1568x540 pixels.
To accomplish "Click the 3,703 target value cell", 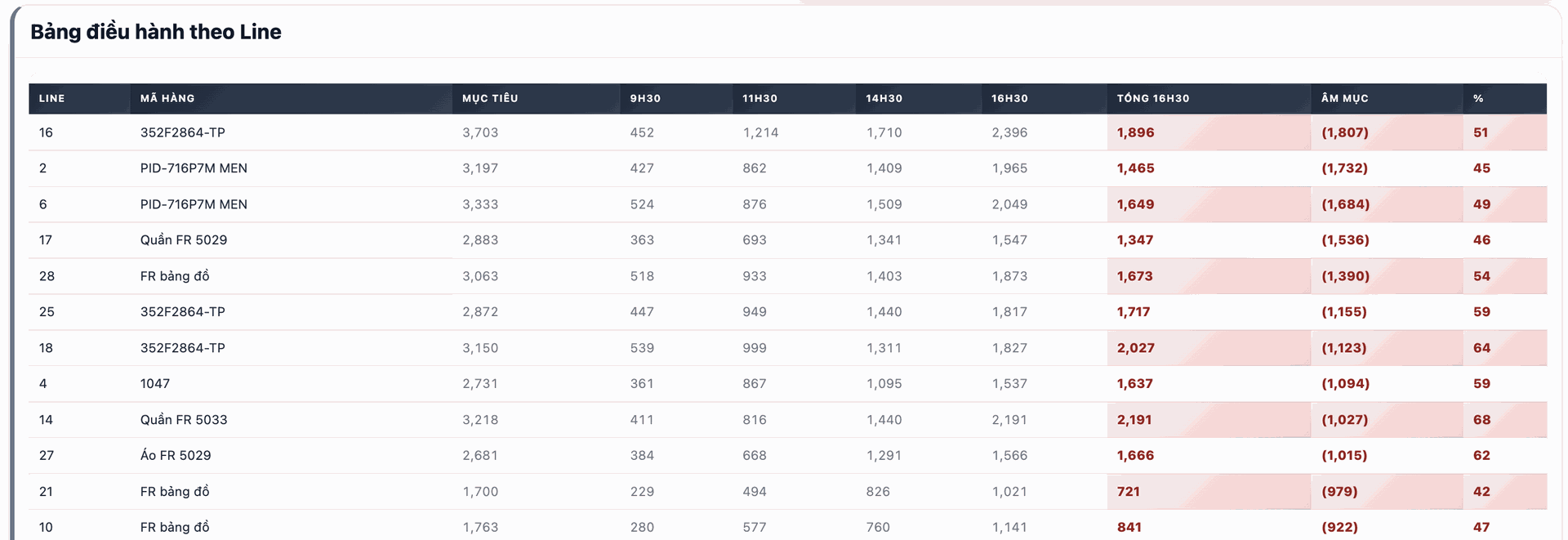I will (x=480, y=132).
